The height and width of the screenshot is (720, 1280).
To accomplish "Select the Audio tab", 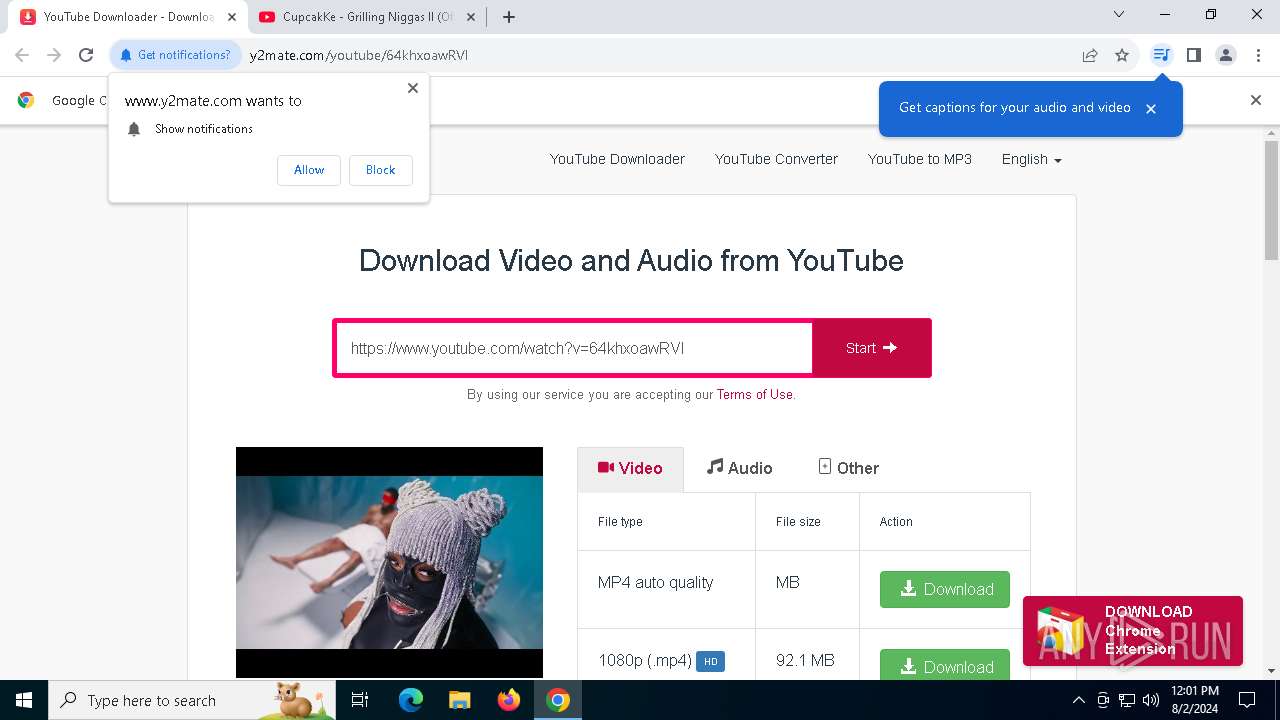I will click(x=739, y=468).
